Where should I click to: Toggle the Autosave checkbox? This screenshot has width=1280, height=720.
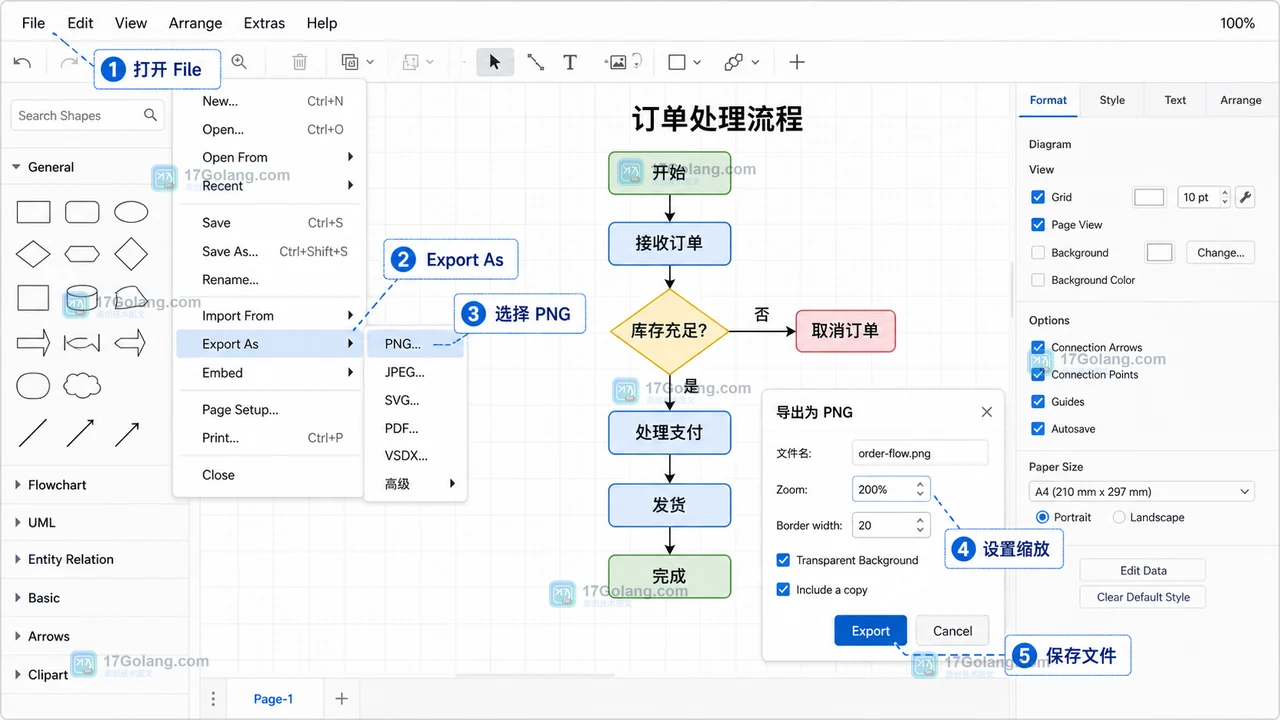(x=1038, y=428)
